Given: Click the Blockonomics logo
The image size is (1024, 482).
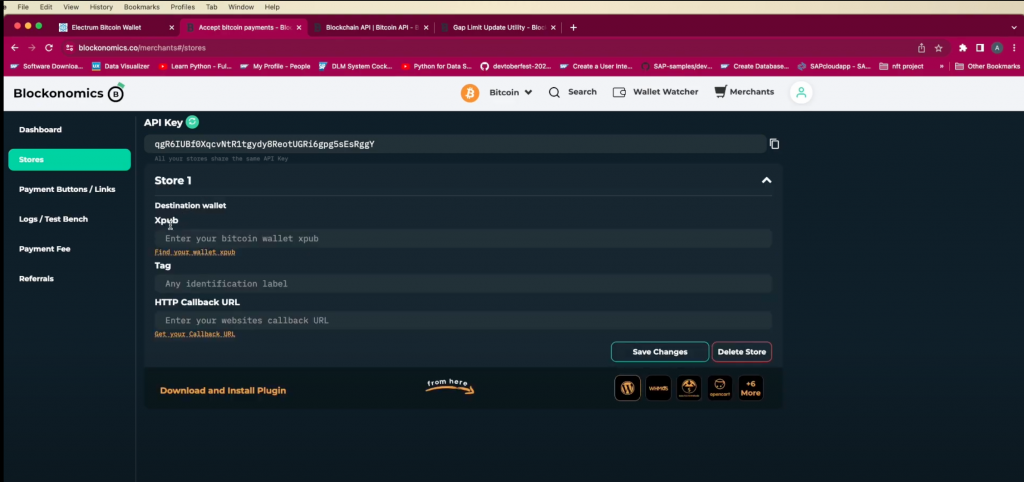Looking at the screenshot, I should click(x=69, y=93).
